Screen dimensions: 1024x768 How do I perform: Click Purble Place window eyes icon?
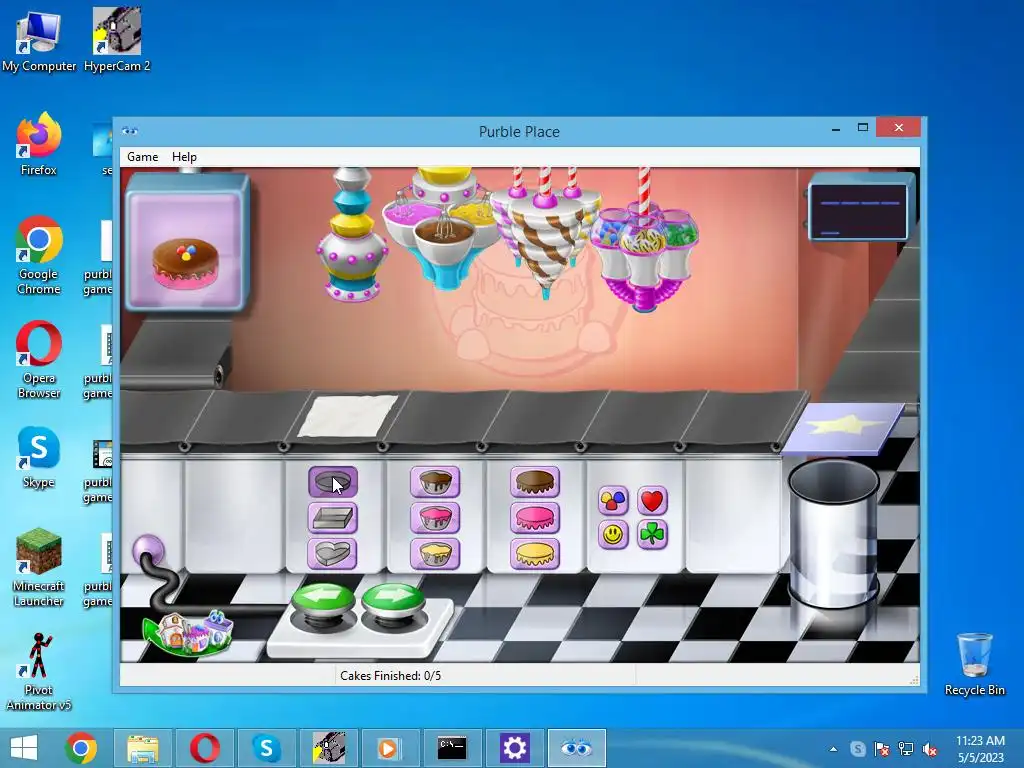[x=130, y=131]
